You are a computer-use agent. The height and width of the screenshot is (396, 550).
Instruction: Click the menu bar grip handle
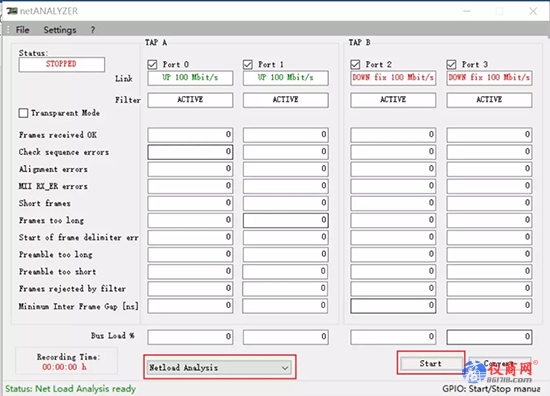(8, 30)
